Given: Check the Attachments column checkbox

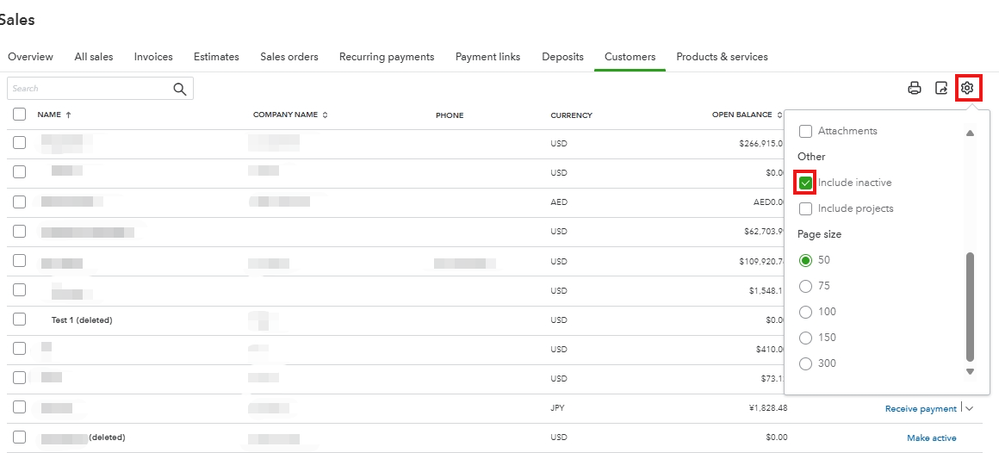Looking at the screenshot, I should [x=806, y=131].
